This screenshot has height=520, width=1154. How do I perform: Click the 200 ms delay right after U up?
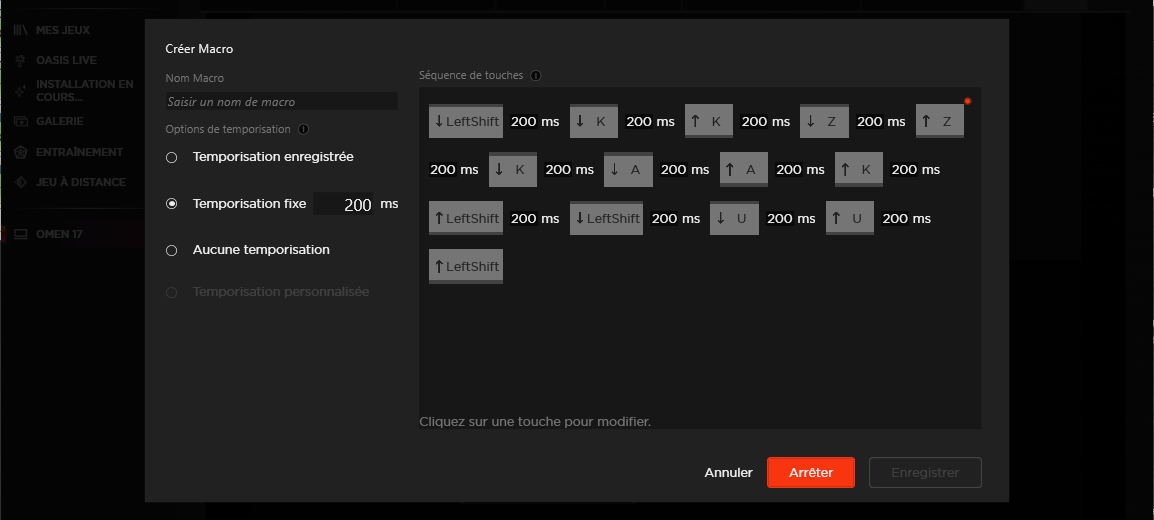(x=907, y=218)
